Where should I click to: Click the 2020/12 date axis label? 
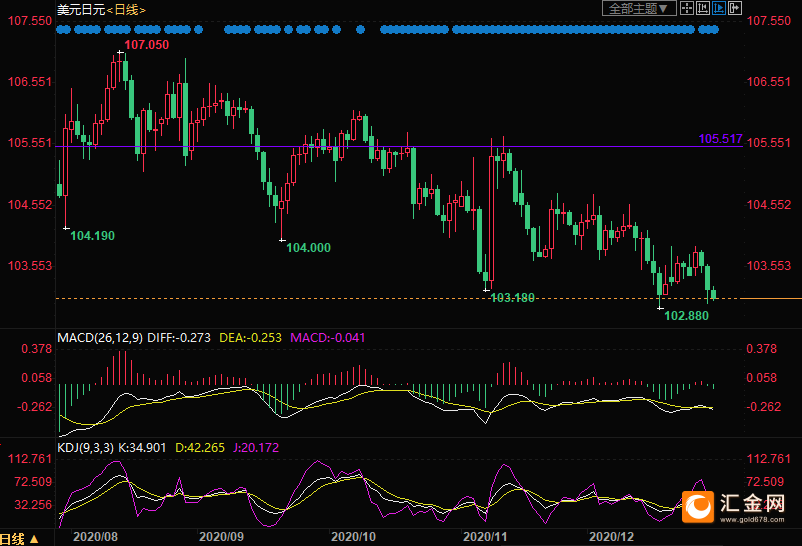(611, 537)
